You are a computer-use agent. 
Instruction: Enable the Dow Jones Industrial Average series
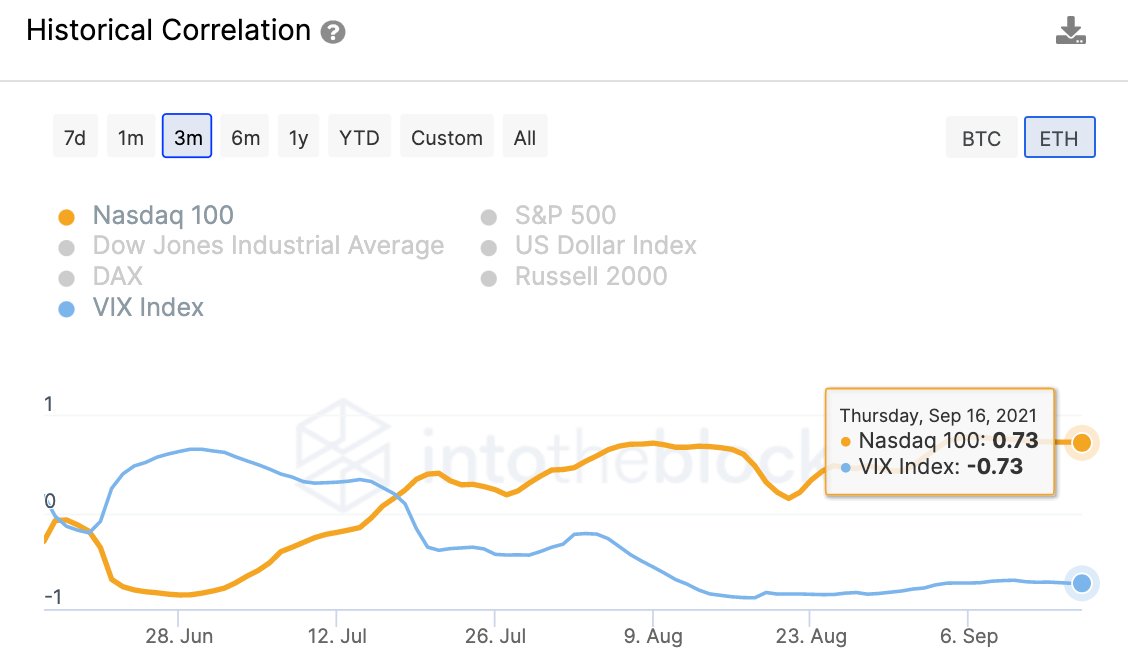(267, 246)
